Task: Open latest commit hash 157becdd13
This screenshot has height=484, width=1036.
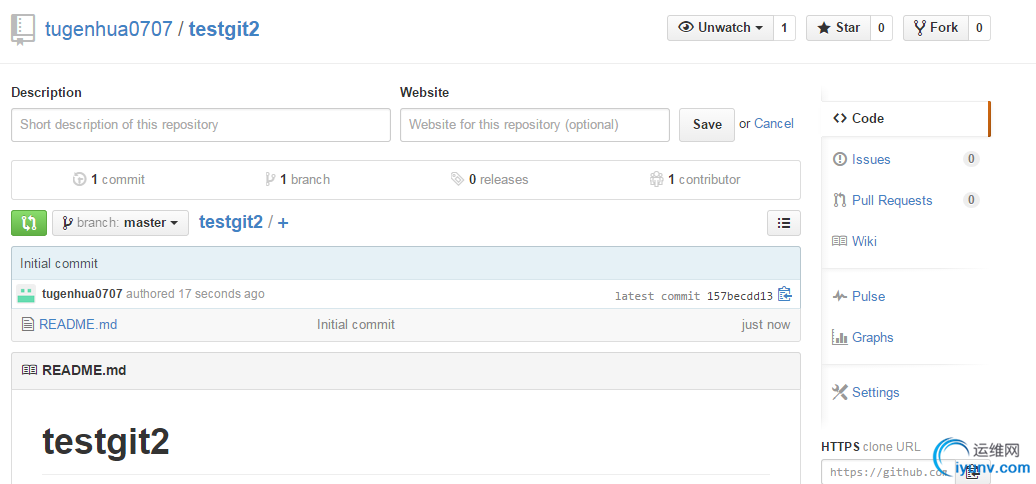Action: coord(739,296)
